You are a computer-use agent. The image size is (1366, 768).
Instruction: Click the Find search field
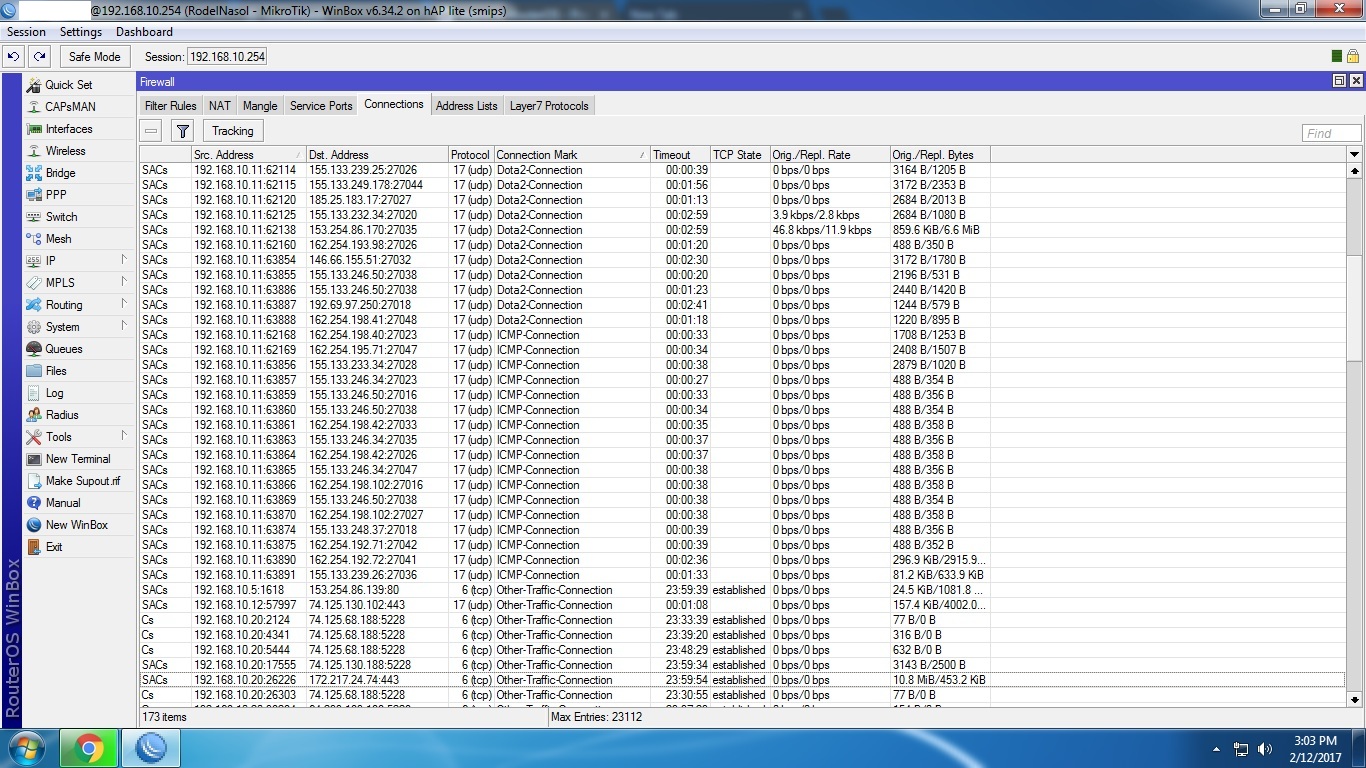pos(1331,133)
